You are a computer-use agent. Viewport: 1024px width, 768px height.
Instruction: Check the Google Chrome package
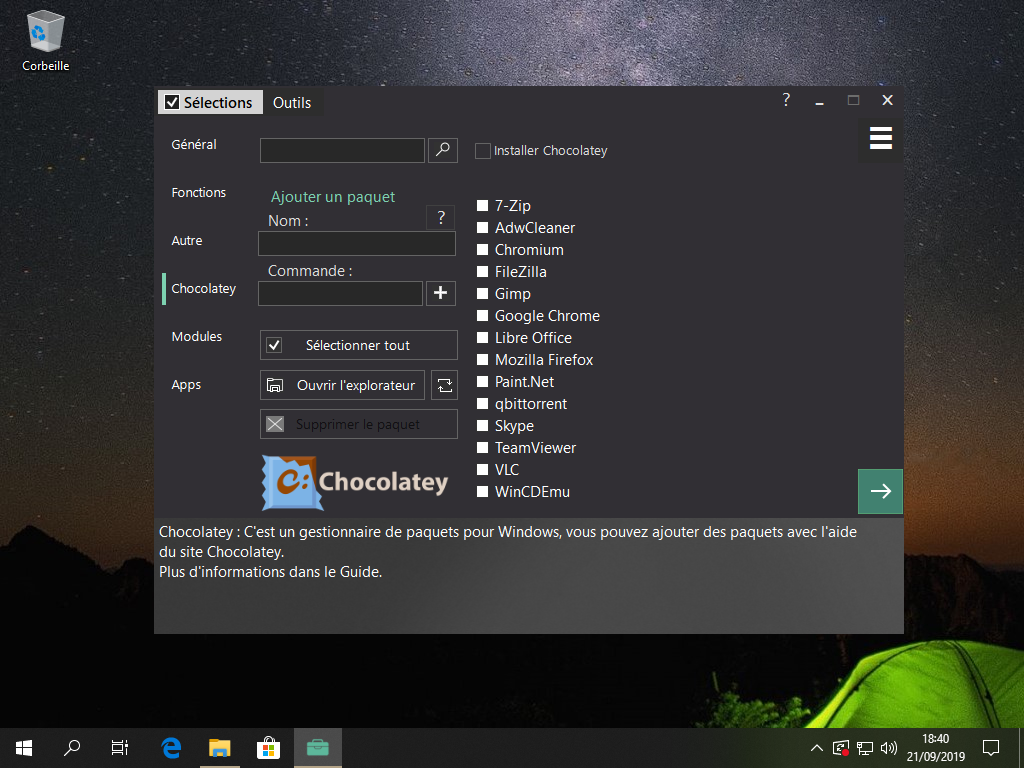point(483,315)
